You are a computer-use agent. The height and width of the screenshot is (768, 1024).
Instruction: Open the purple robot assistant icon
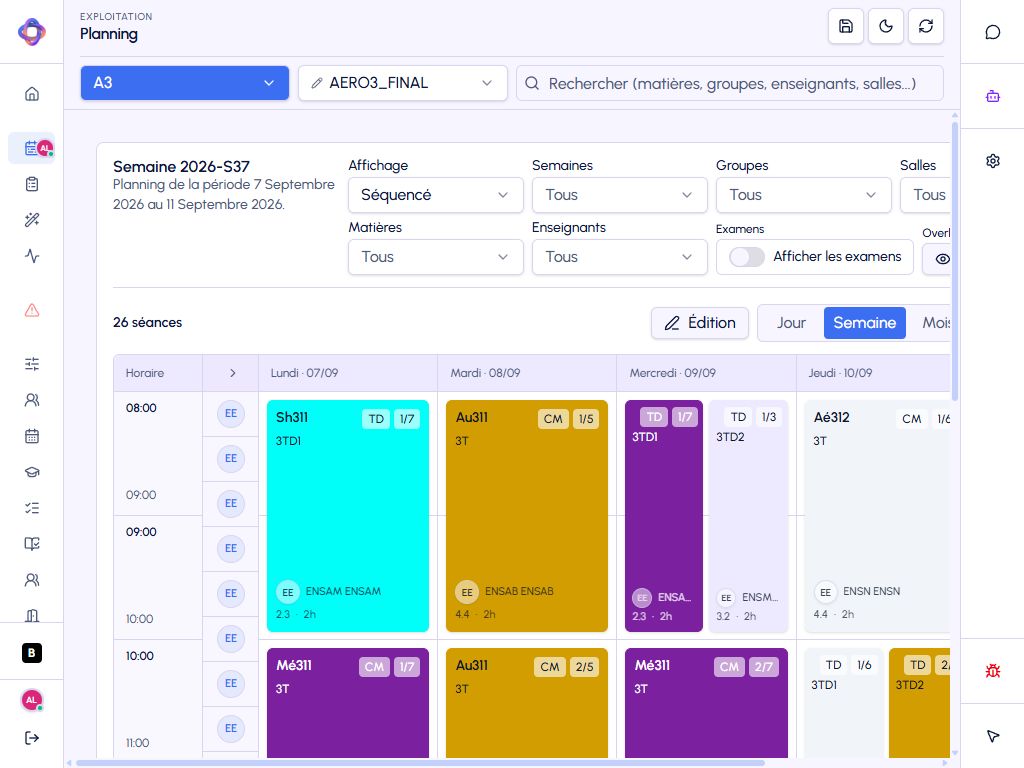(993, 97)
